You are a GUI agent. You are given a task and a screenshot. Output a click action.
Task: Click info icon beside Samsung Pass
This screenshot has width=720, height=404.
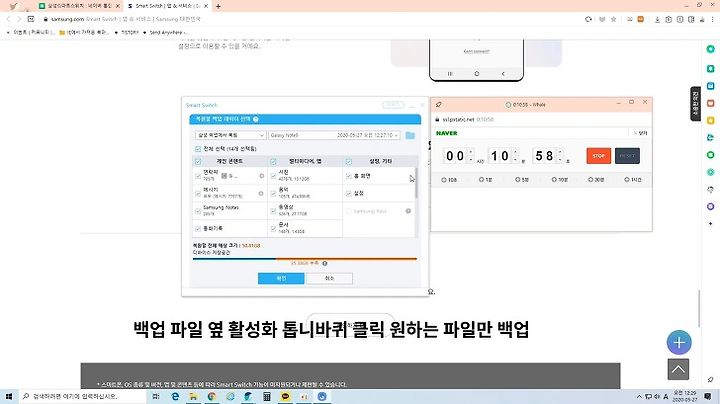tap(408, 211)
